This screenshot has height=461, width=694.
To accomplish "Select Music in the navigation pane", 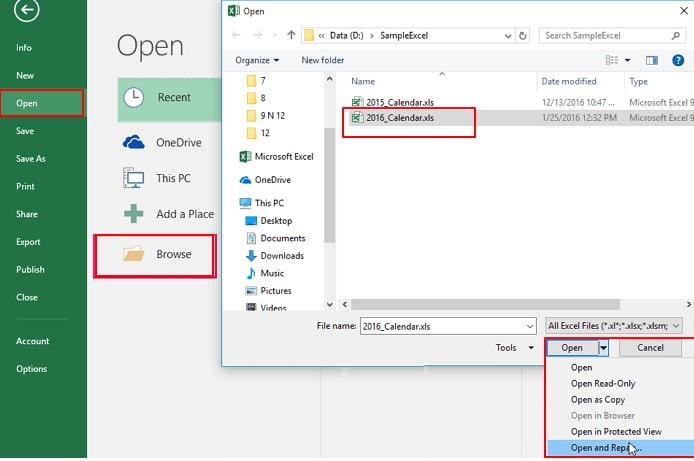I will click(265, 273).
